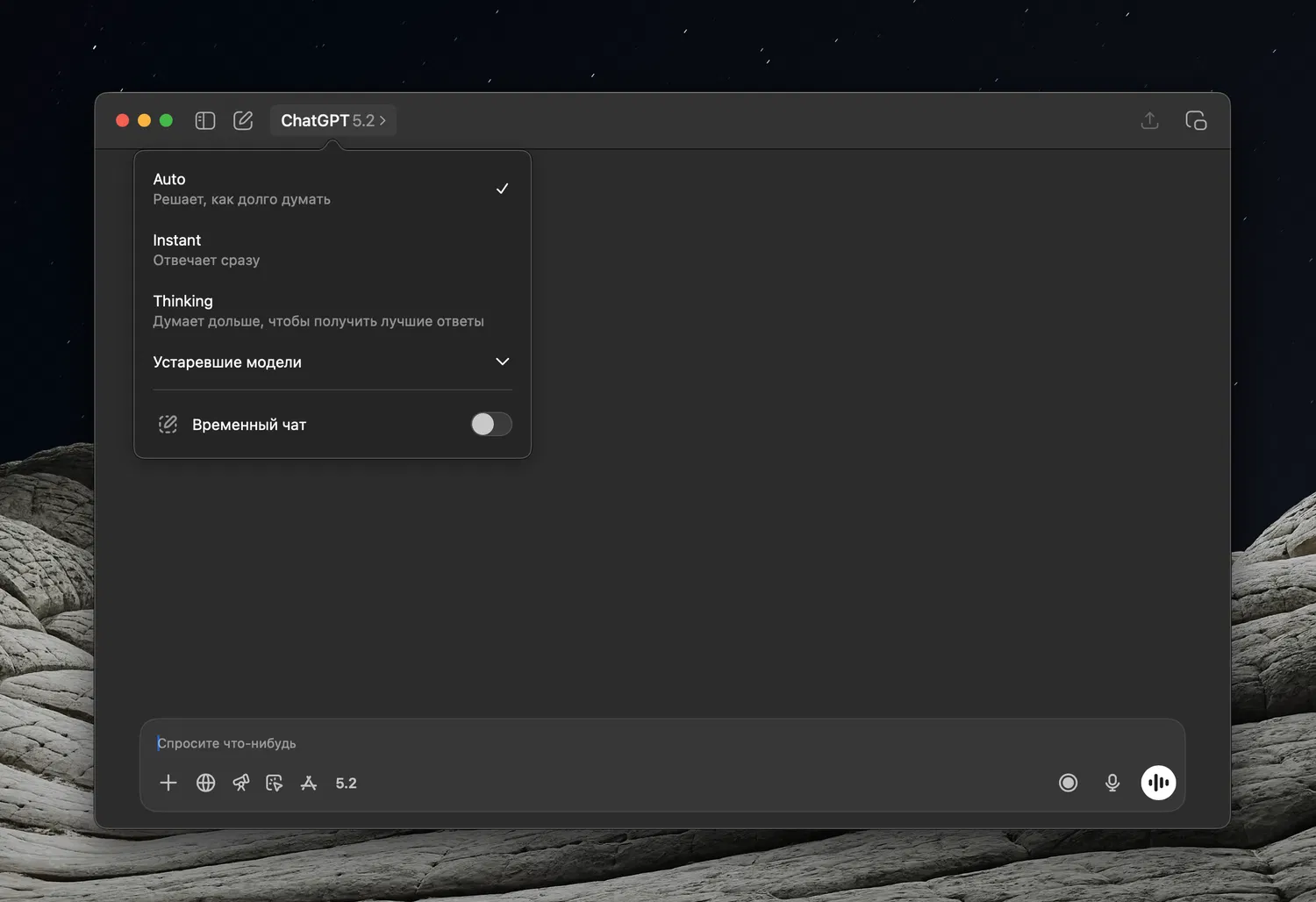Click the share upload icon
This screenshot has height=902, width=1316.
click(1149, 120)
